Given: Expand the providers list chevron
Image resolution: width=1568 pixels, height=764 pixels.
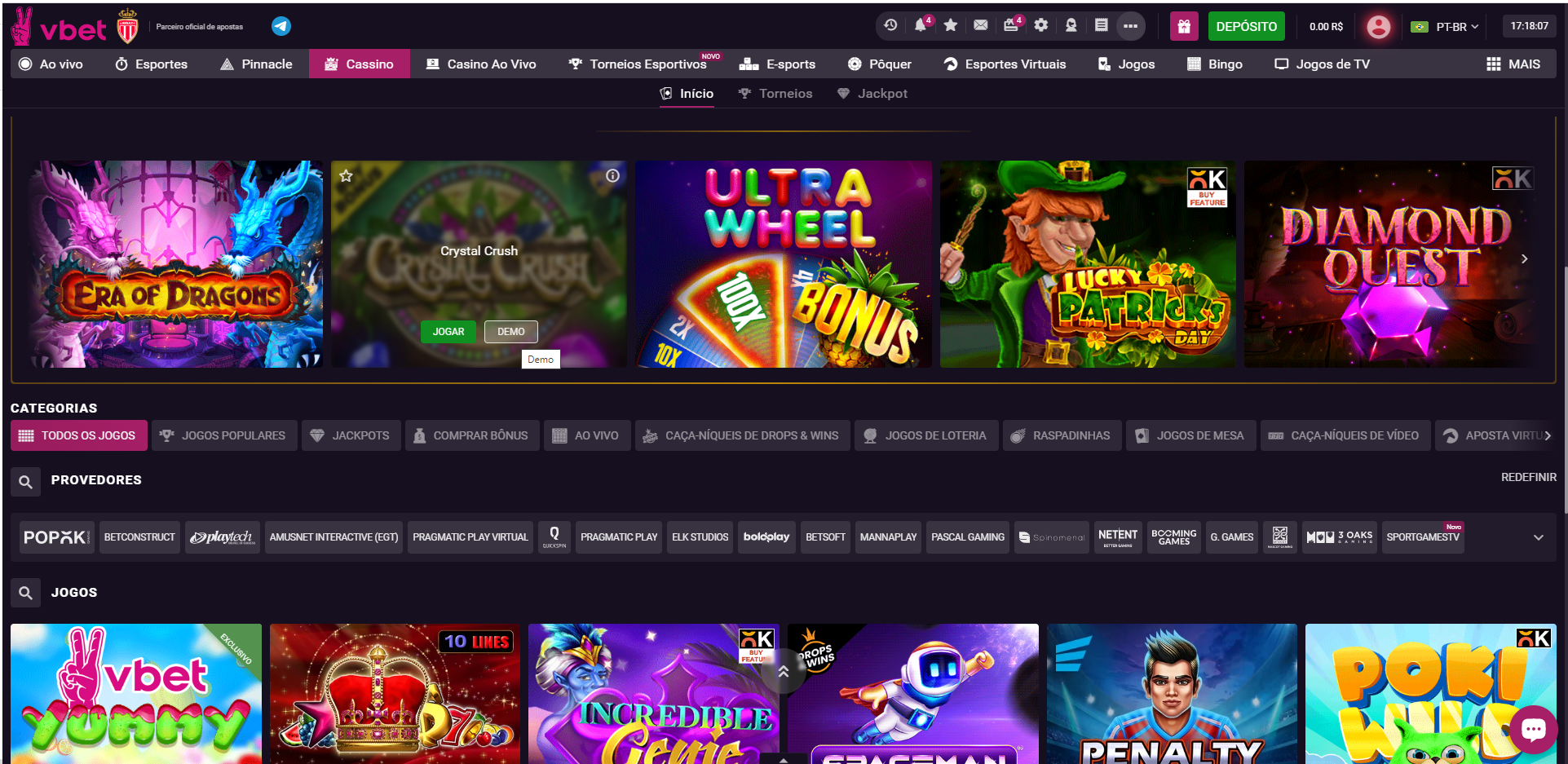Looking at the screenshot, I should tap(1538, 537).
